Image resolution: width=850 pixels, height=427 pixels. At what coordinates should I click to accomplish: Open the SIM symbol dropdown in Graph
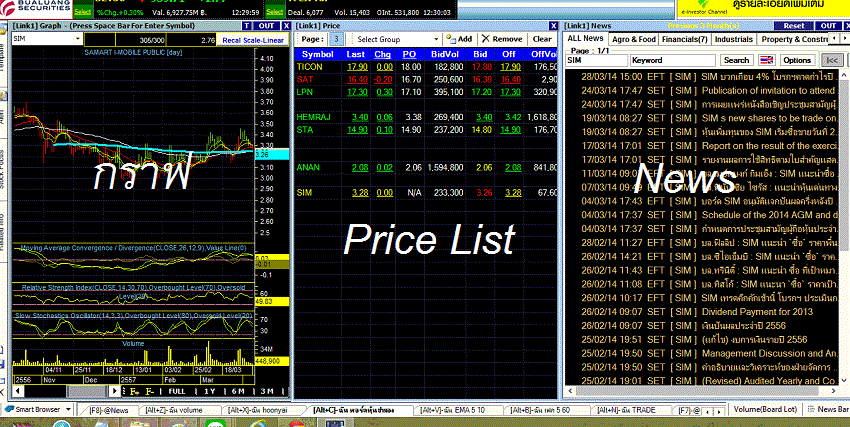[78, 39]
